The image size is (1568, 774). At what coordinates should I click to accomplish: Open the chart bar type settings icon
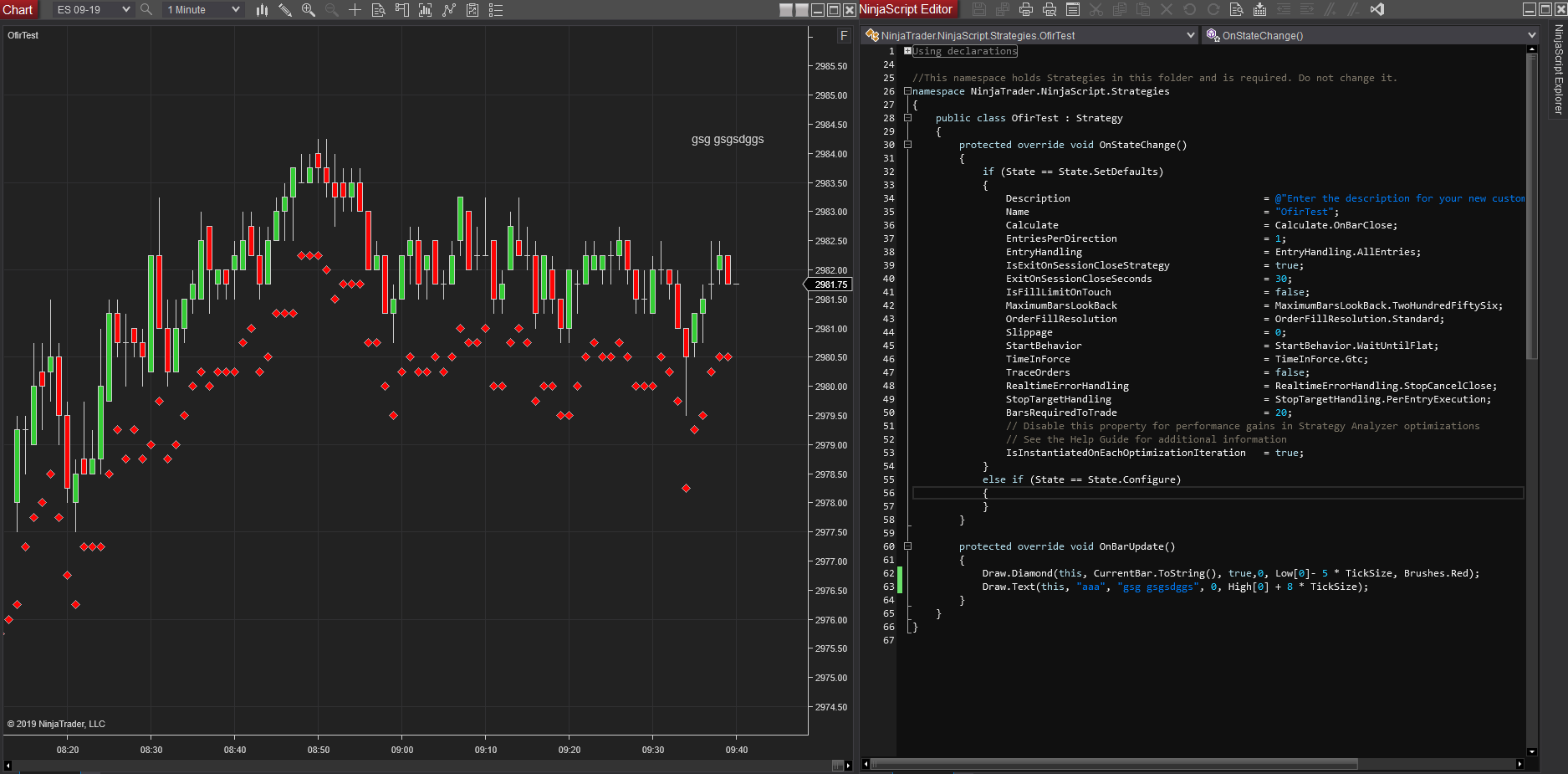tap(262, 10)
